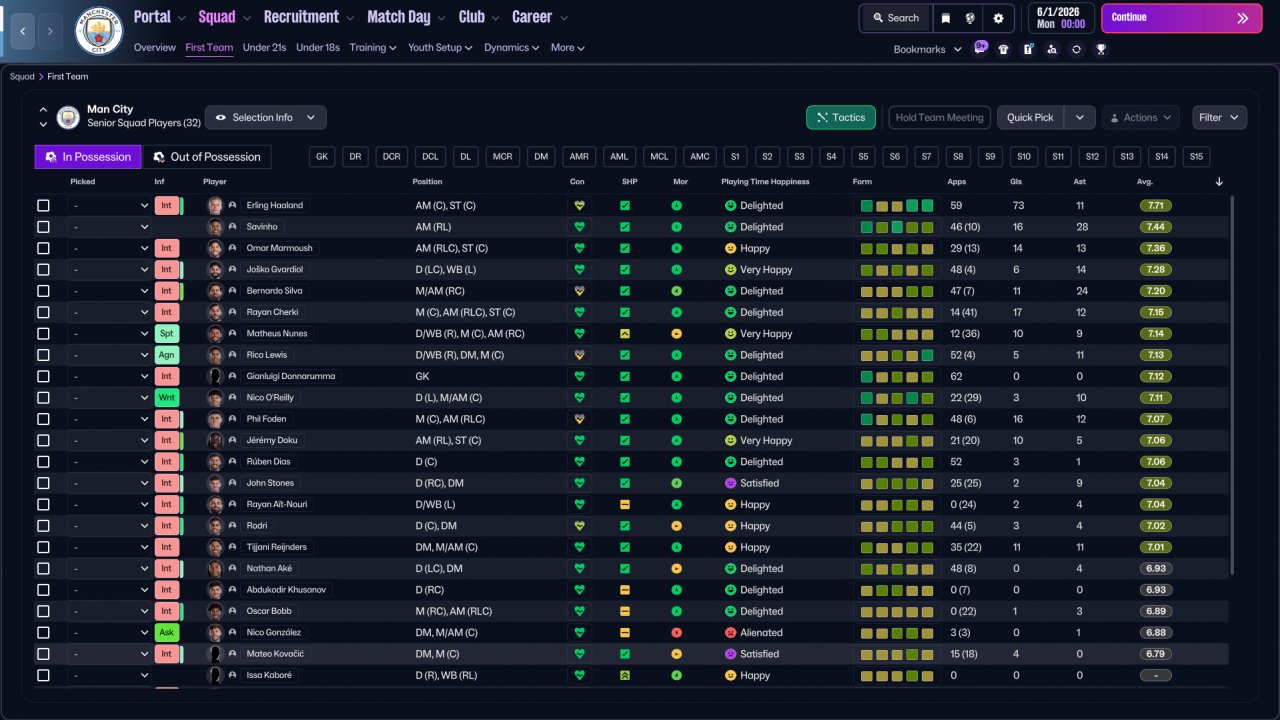This screenshot has height=720, width=1280.
Task: Click the Quick Pick button
Action: (1030, 117)
